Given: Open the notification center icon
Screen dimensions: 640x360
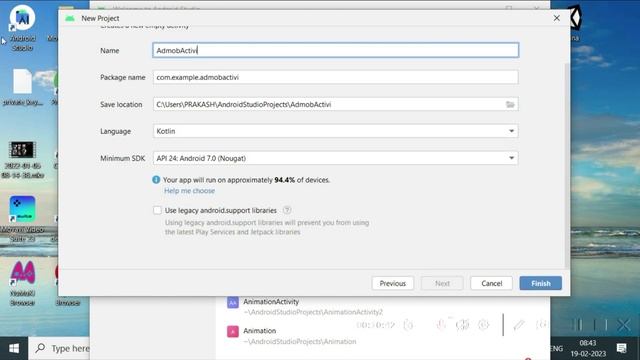Looking at the screenshot, I should tap(622, 348).
